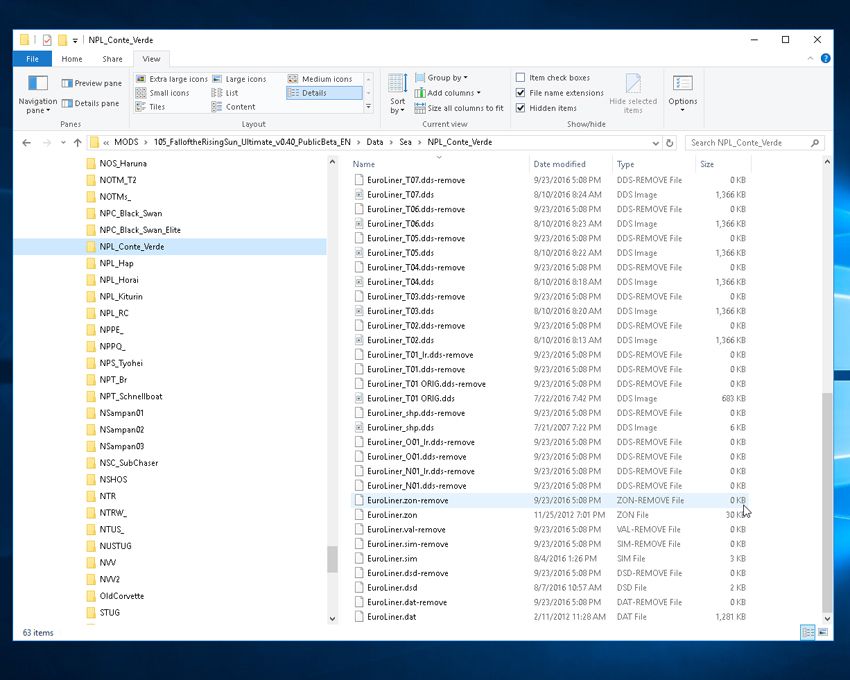This screenshot has height=680, width=850.
Task: Choose the List layout
Action: point(226,93)
